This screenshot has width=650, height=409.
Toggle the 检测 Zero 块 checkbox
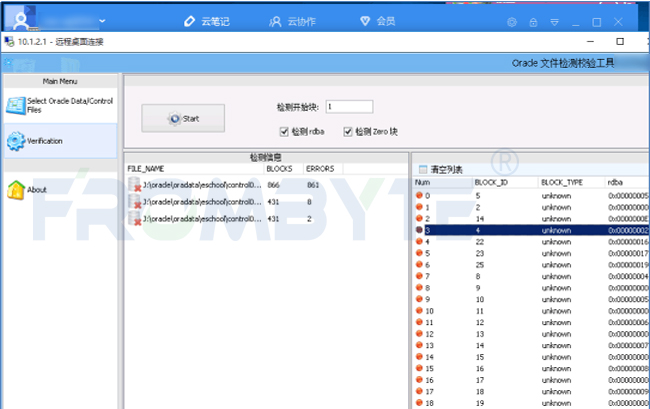[348, 132]
